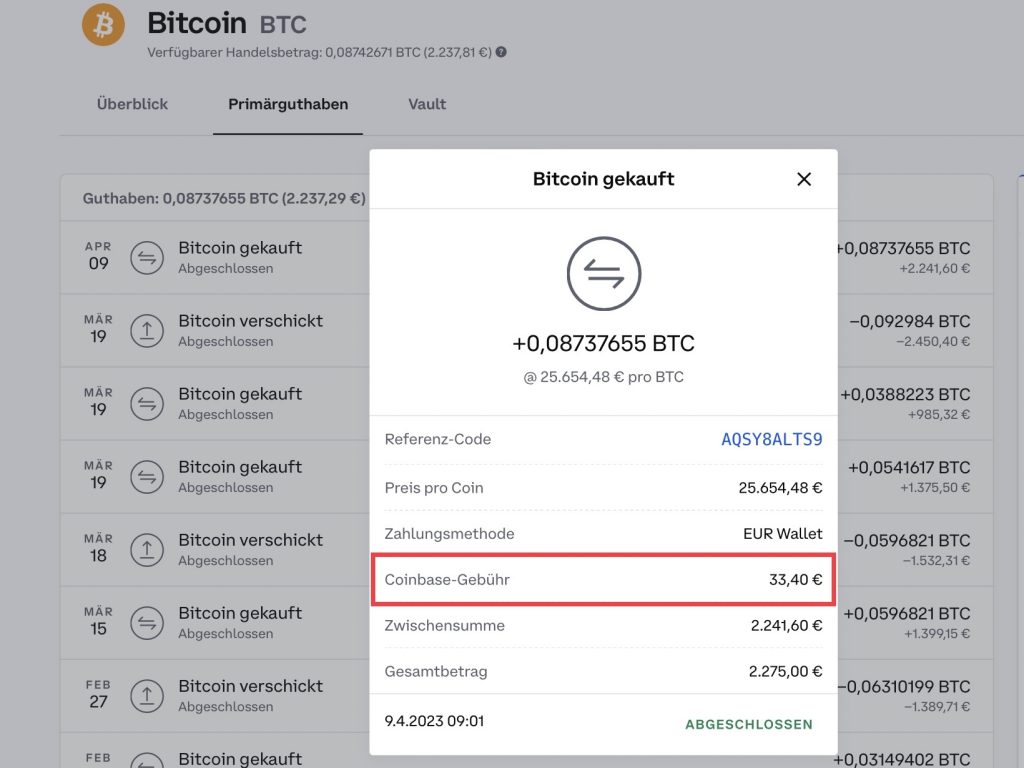This screenshot has height=768, width=1024.
Task: Select the Primärguthaben tab
Action: 288,104
